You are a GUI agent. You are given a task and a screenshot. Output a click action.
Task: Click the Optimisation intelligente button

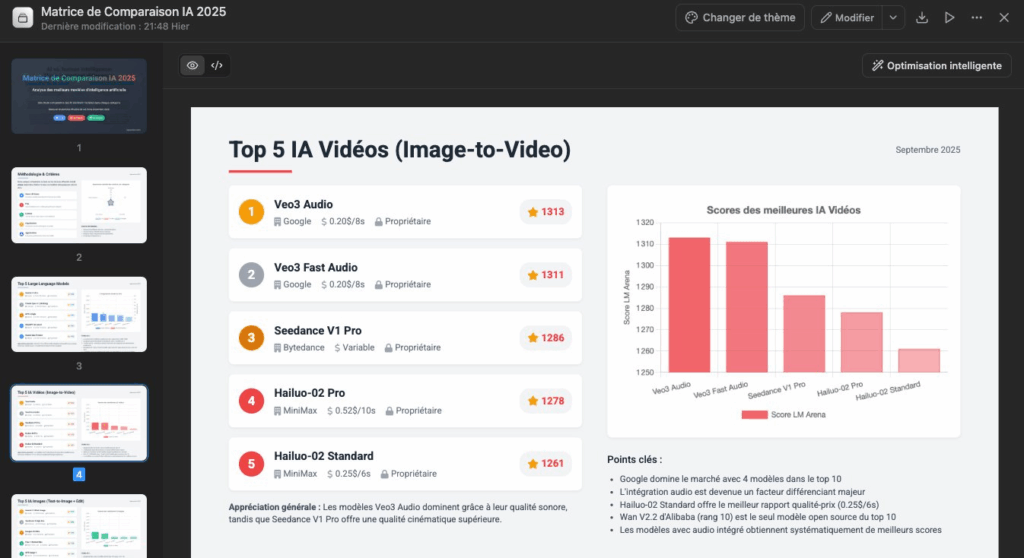936,66
